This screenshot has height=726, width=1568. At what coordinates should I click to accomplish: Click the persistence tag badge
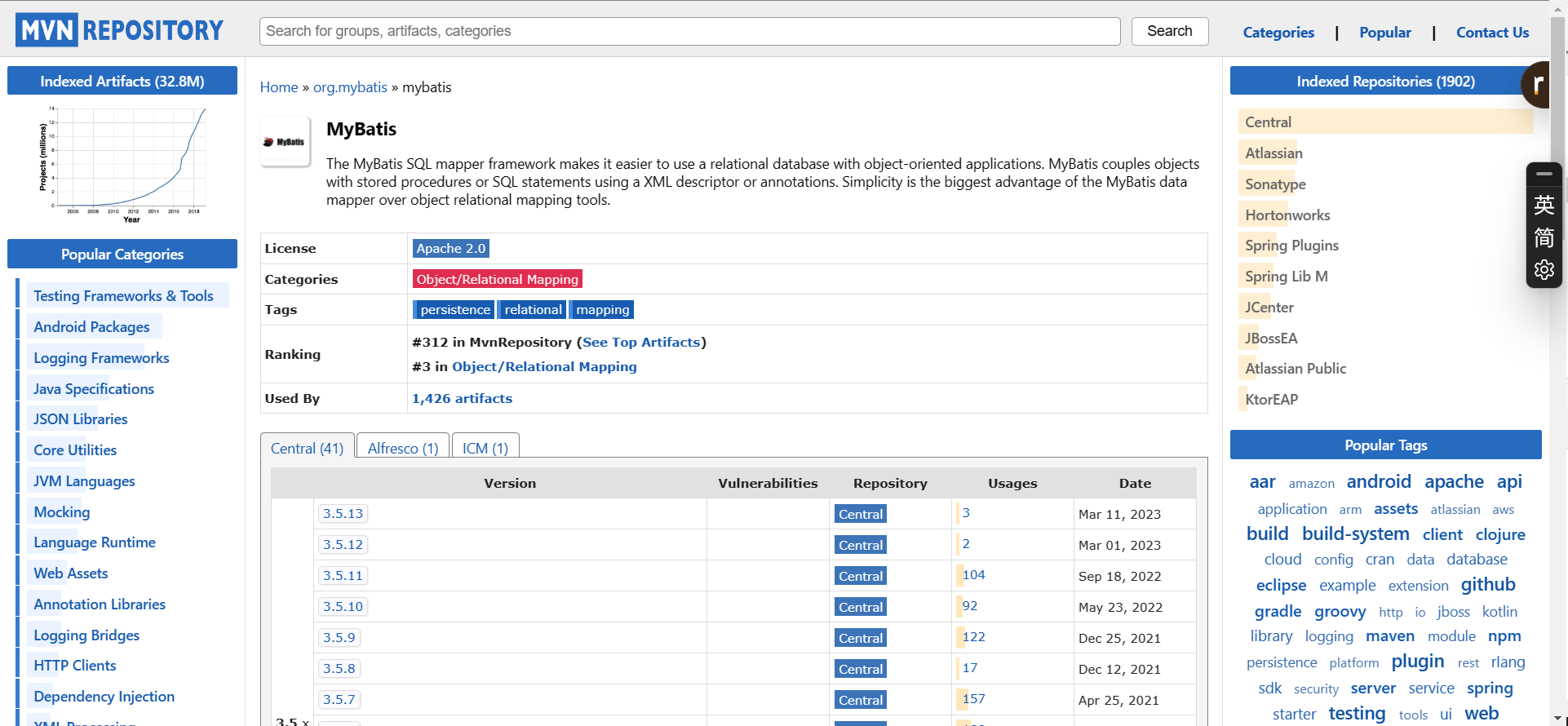tap(454, 310)
